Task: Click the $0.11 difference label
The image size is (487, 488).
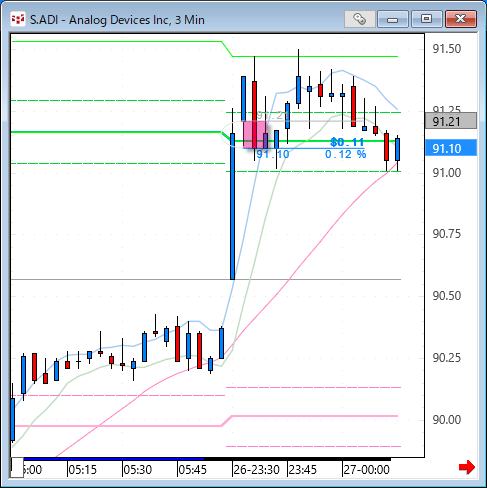Action: 347,142
